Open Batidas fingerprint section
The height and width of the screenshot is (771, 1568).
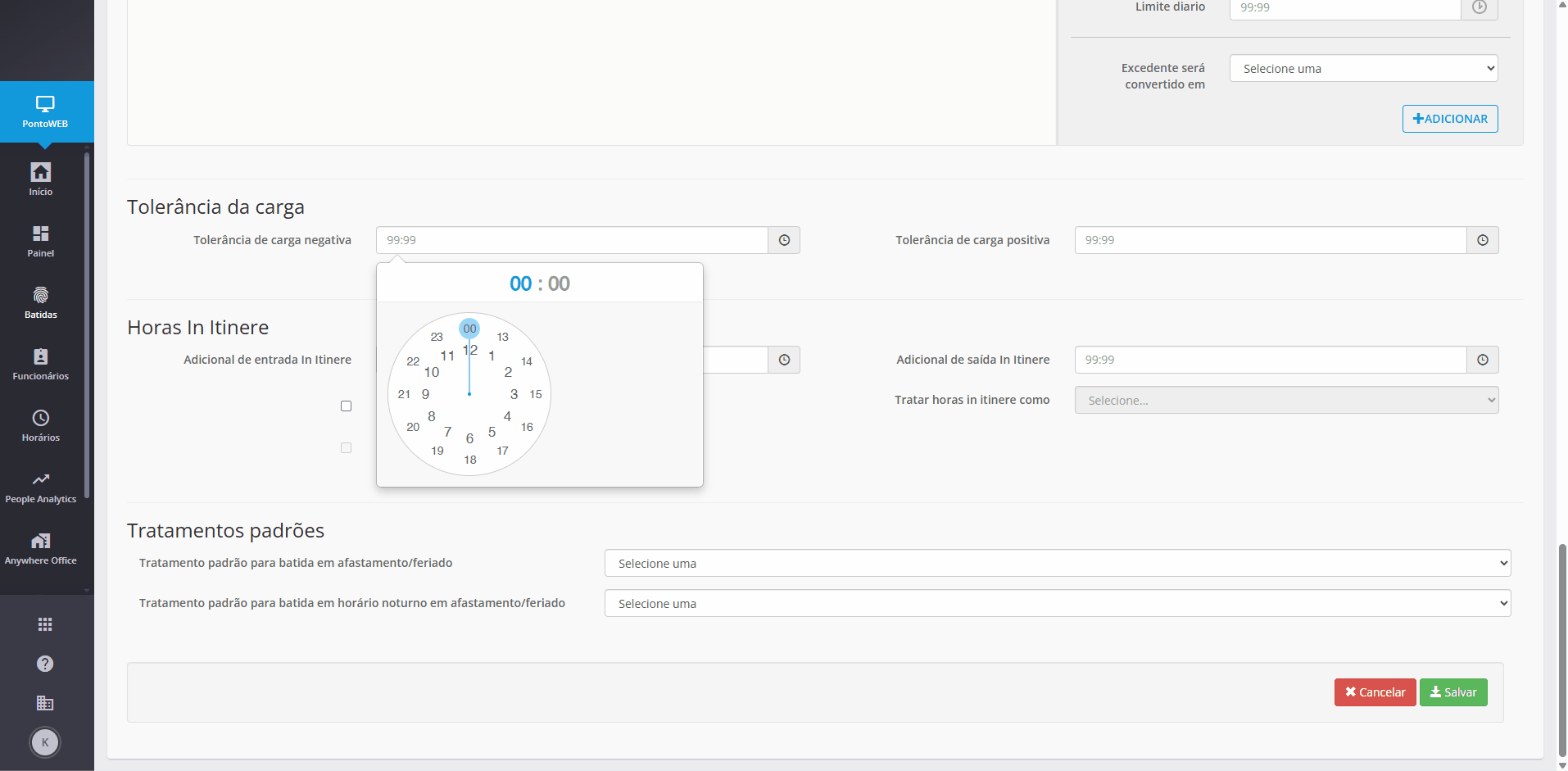pyautogui.click(x=41, y=302)
